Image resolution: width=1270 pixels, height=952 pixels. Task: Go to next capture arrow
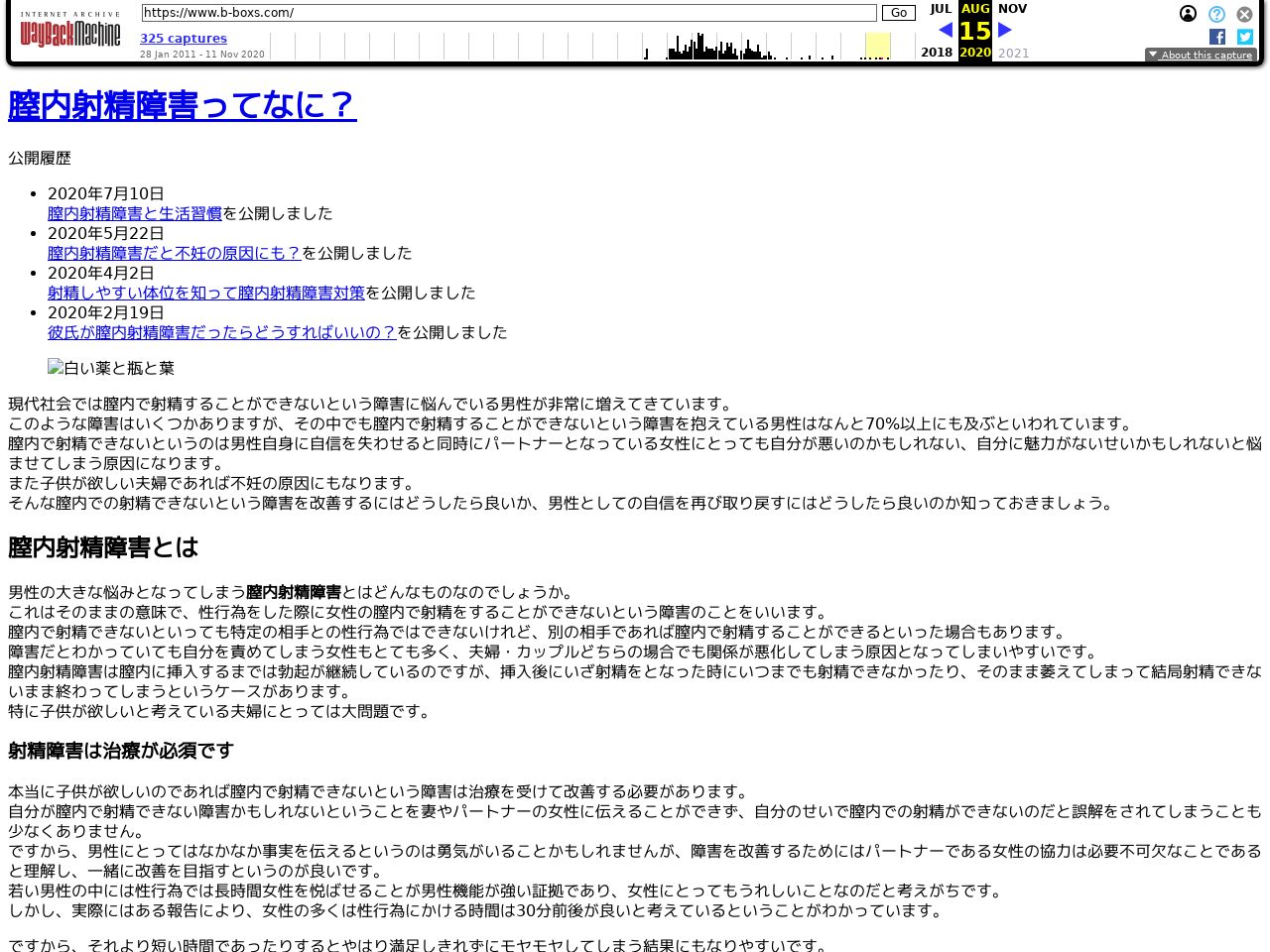1004,31
